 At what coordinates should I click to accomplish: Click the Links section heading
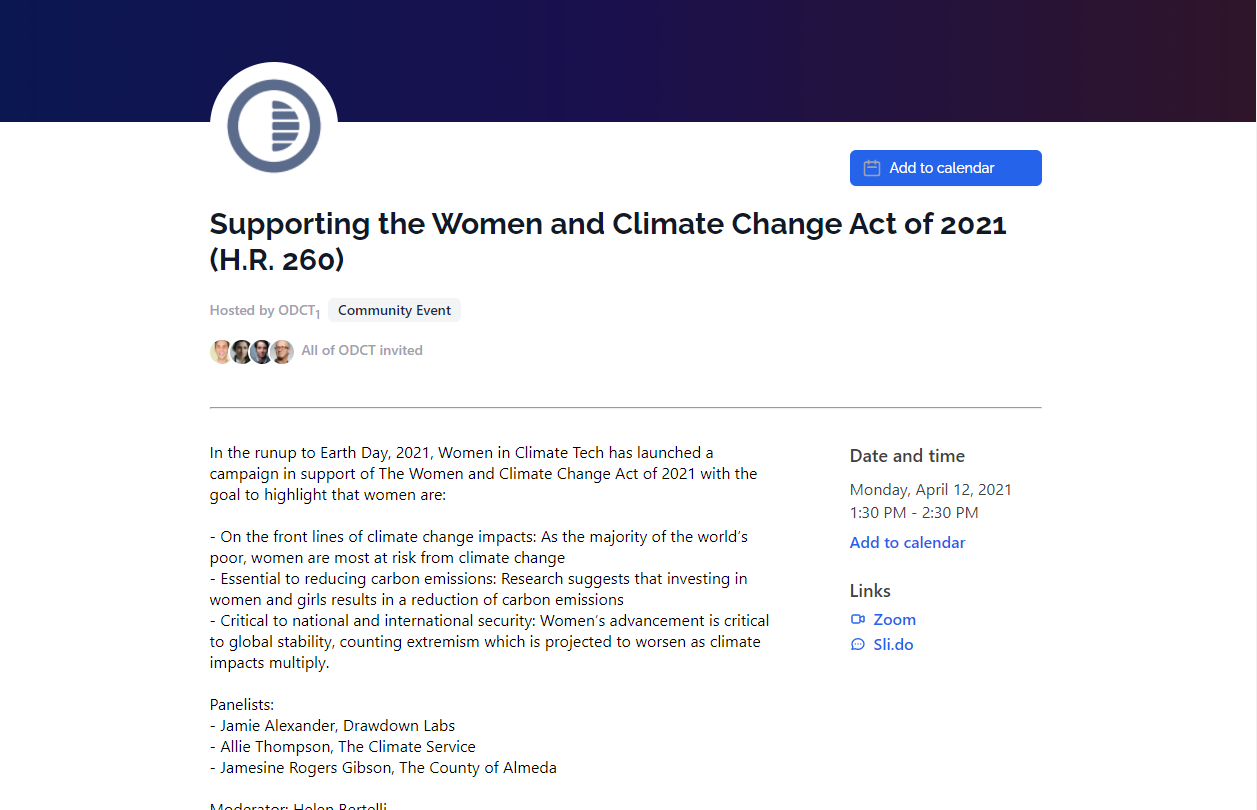[x=870, y=590]
